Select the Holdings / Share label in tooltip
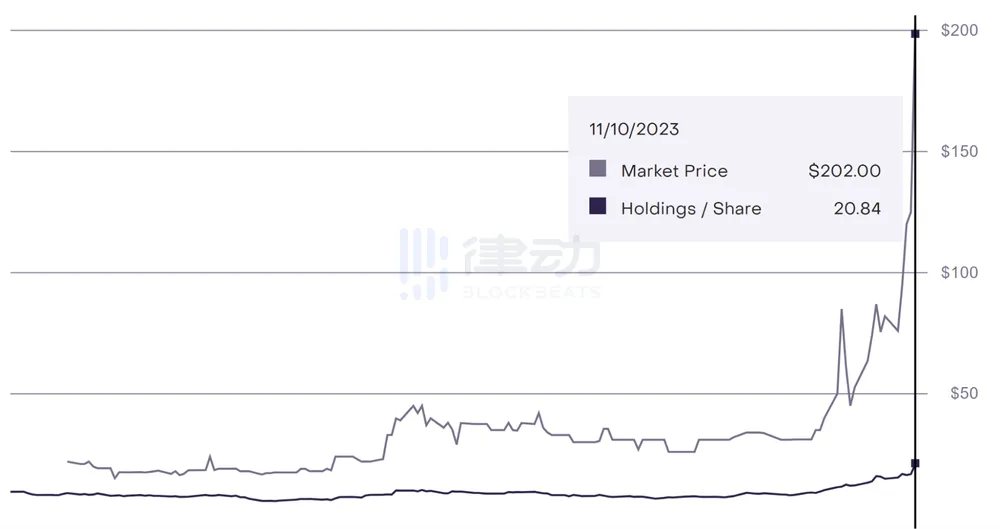Image resolution: width=1000 pixels, height=529 pixels. (x=691, y=209)
